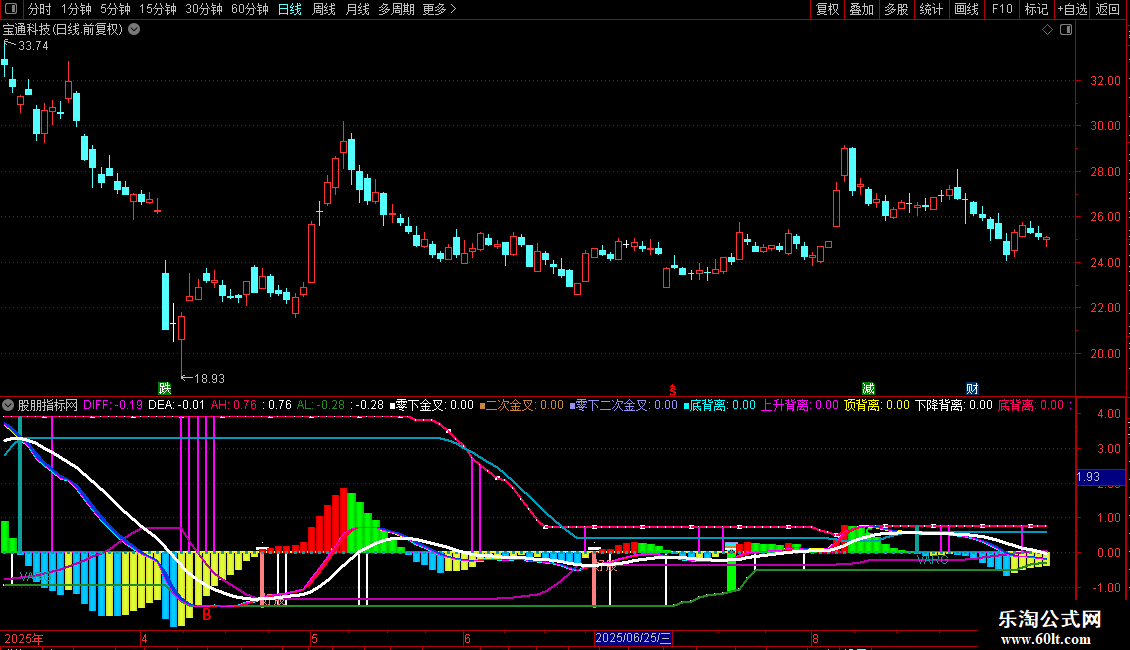Click the 2025年 label on date axis
This screenshot has width=1130, height=650.
(24, 638)
